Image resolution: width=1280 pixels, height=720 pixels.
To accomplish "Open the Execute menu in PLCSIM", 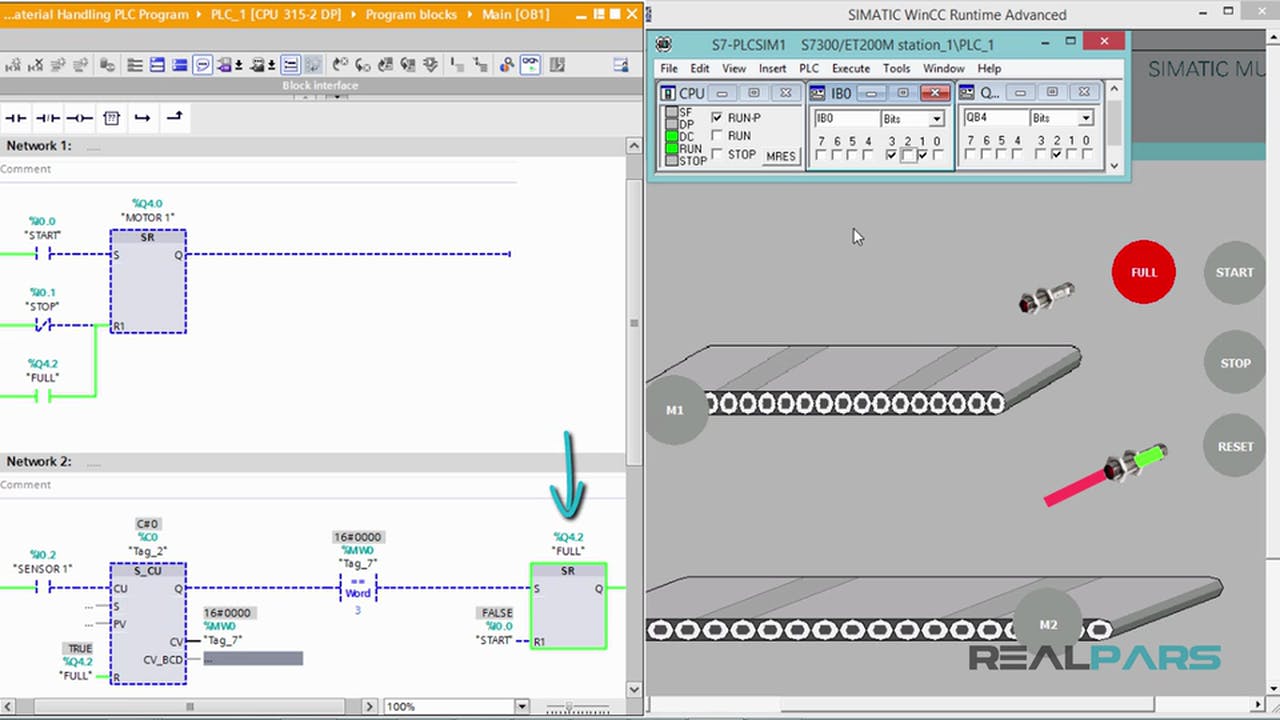I will coord(850,68).
